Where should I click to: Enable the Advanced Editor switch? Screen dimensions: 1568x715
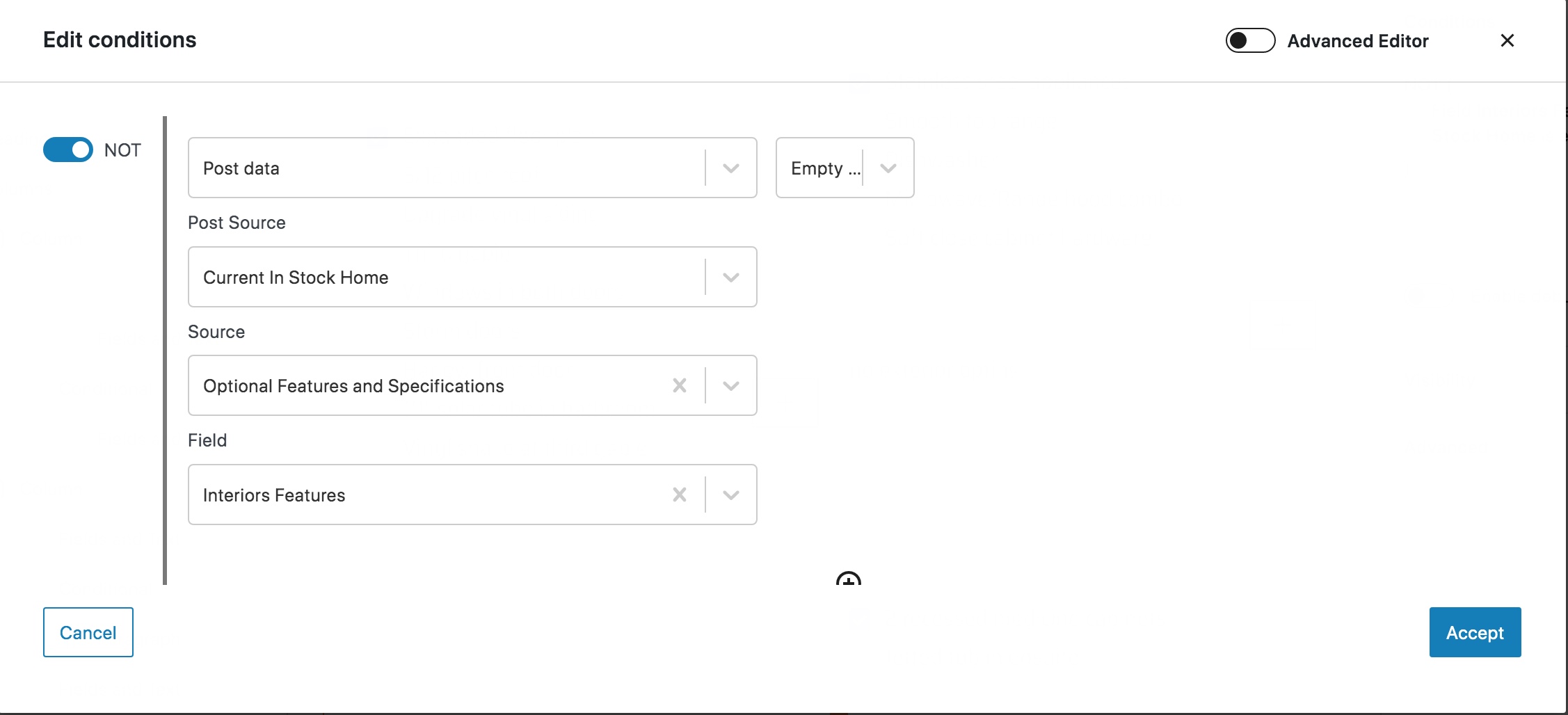coord(1250,40)
